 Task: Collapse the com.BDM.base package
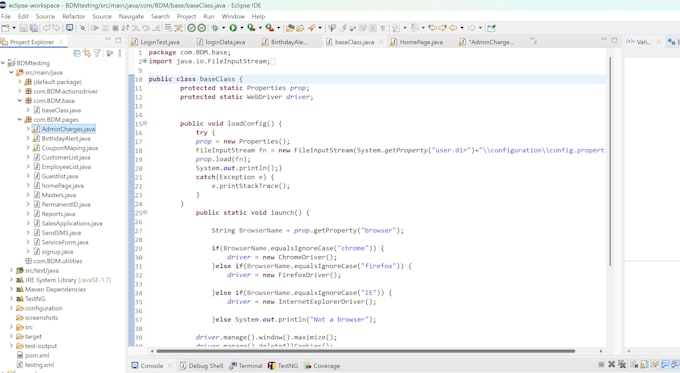20,101
